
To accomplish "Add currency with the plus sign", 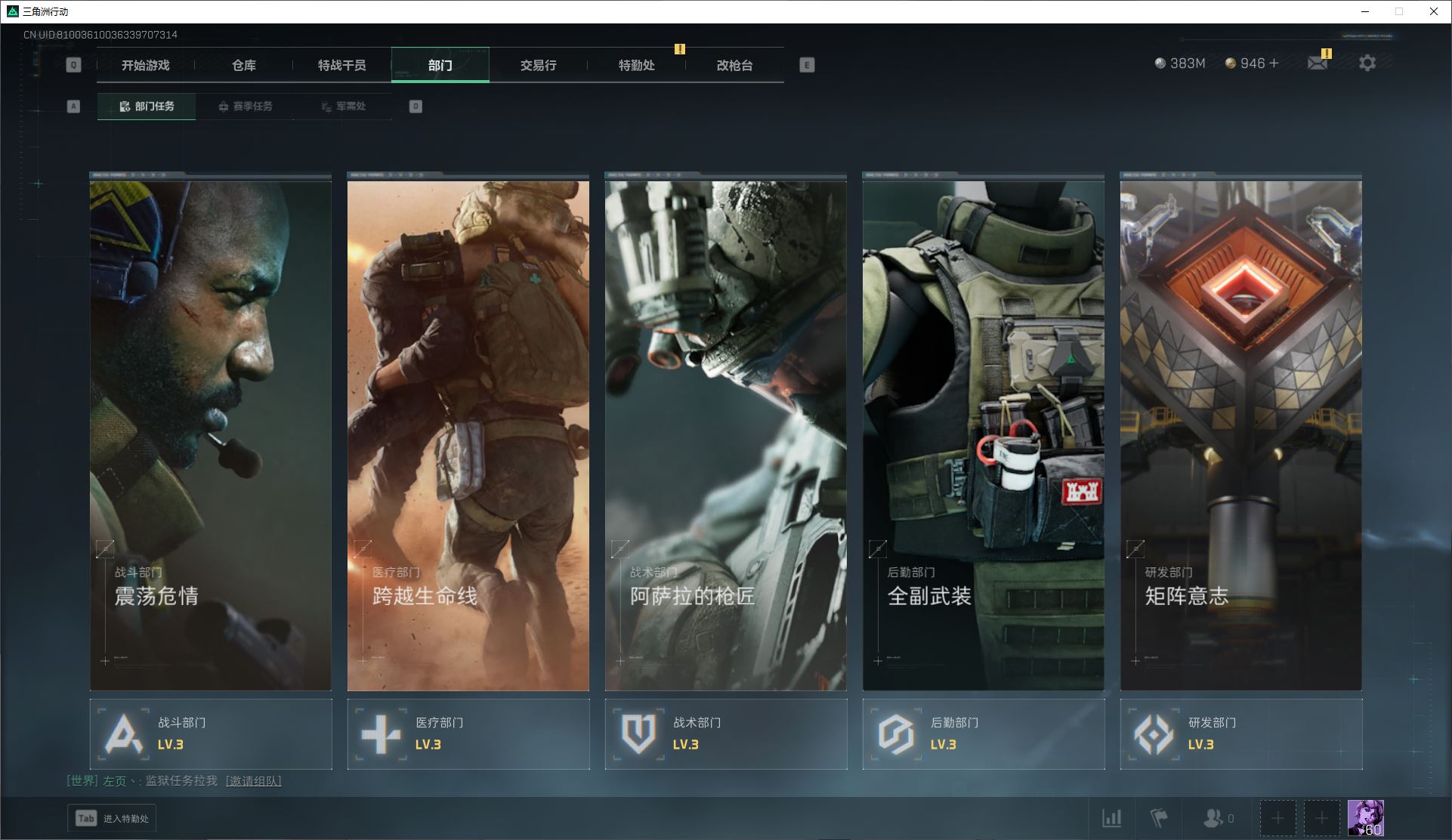I will pos(1274,63).
